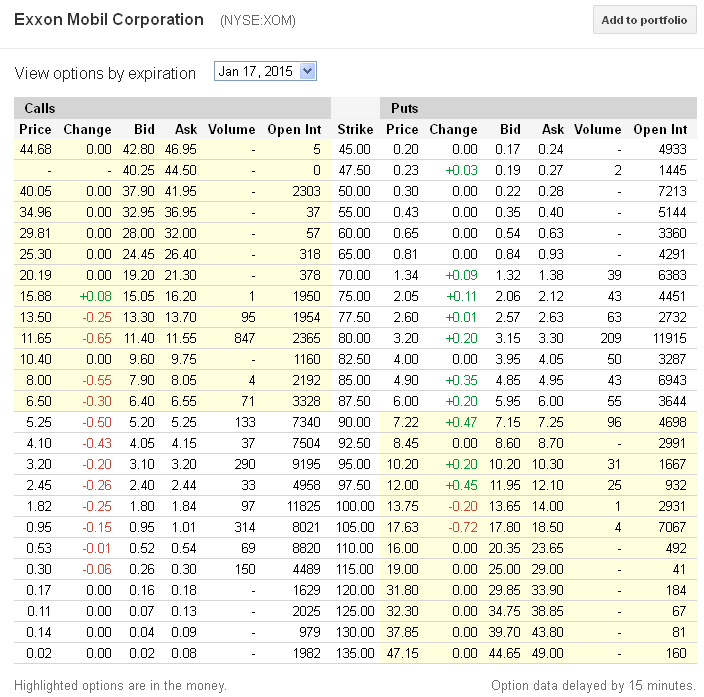Select strike price 80.00
This screenshot has height=697, width=704.
coord(354,338)
